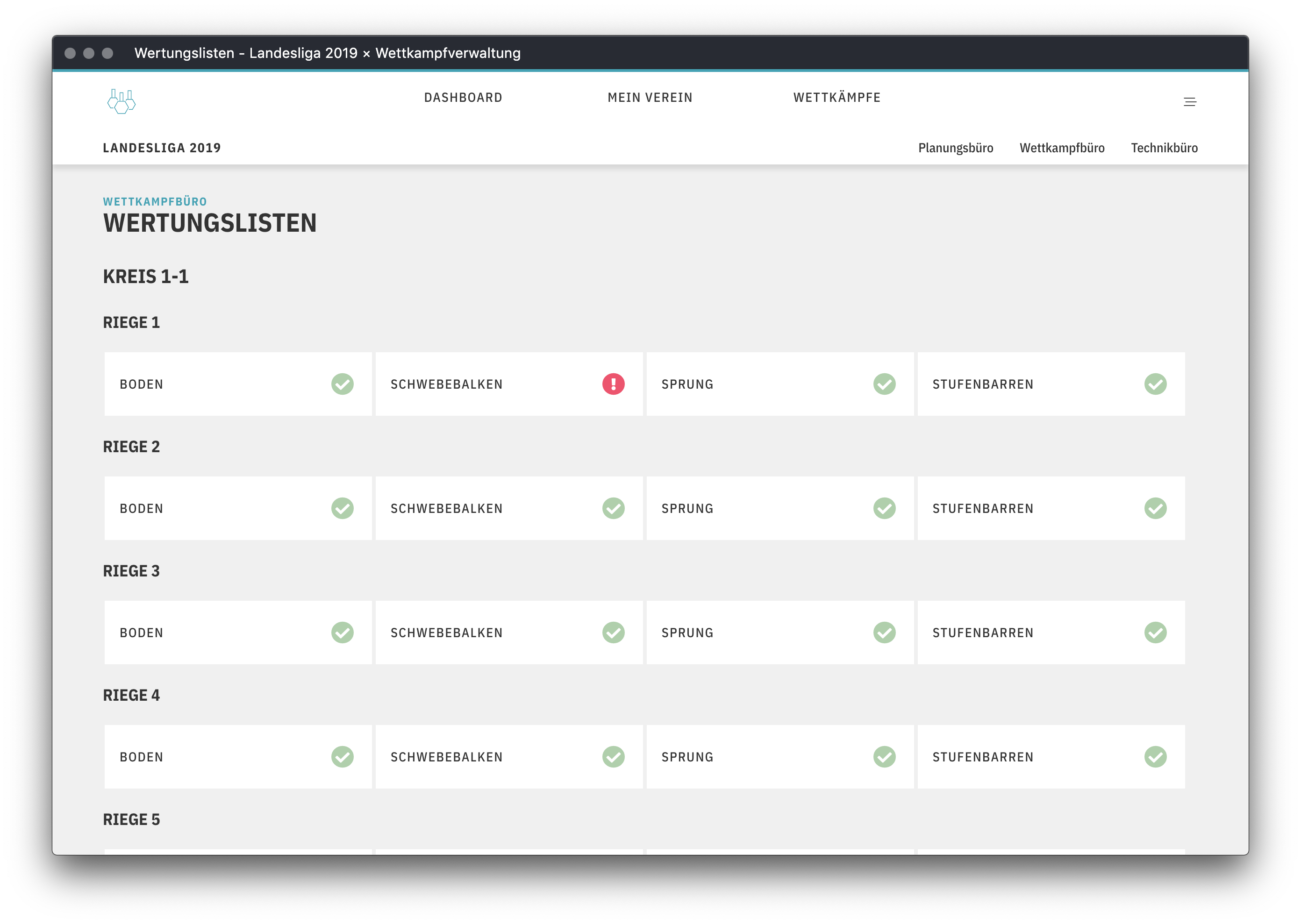Click the green checkmark on Riege 2 Sprung

click(x=884, y=508)
